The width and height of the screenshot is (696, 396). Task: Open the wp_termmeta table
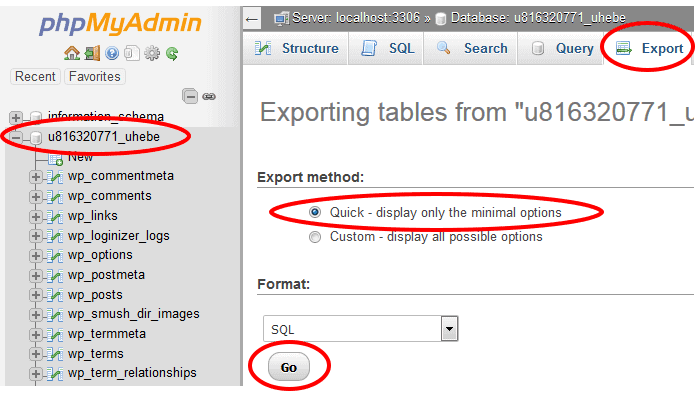107,334
